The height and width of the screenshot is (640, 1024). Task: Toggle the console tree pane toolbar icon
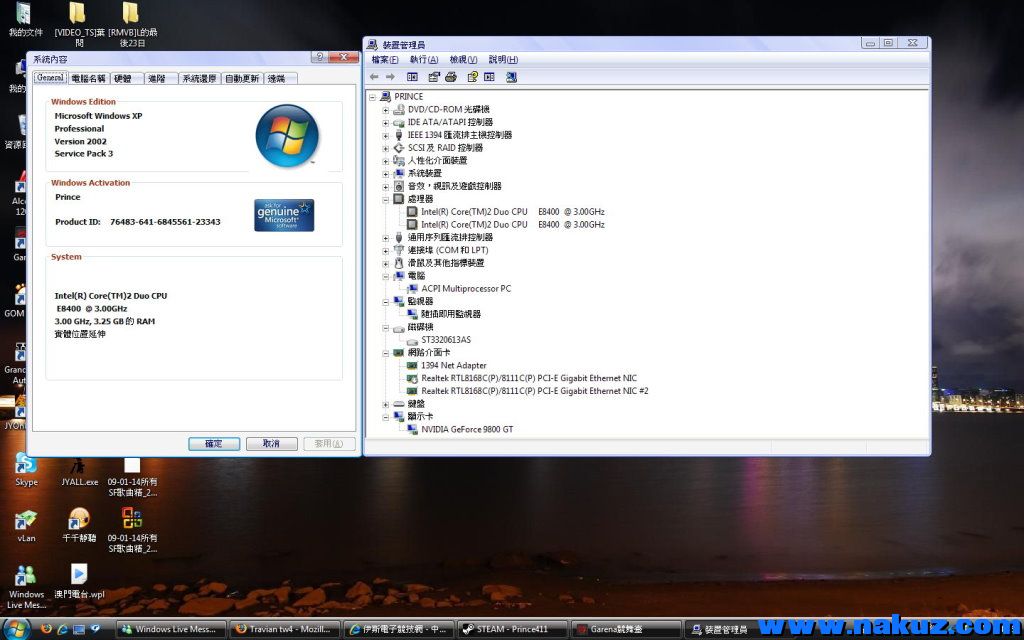tap(412, 77)
